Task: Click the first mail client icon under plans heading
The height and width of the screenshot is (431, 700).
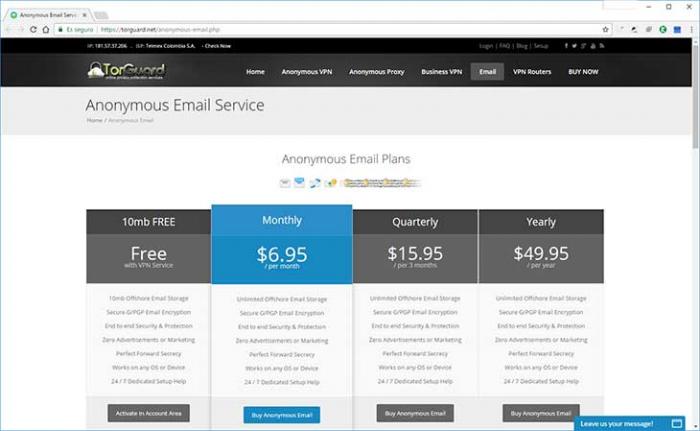Action: 285,183
